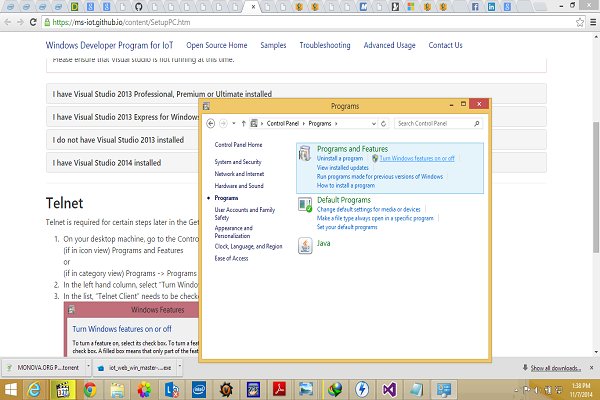The width and height of the screenshot is (600, 400).
Task: Open the Control Panel taskbar icon
Action: click(x=444, y=390)
